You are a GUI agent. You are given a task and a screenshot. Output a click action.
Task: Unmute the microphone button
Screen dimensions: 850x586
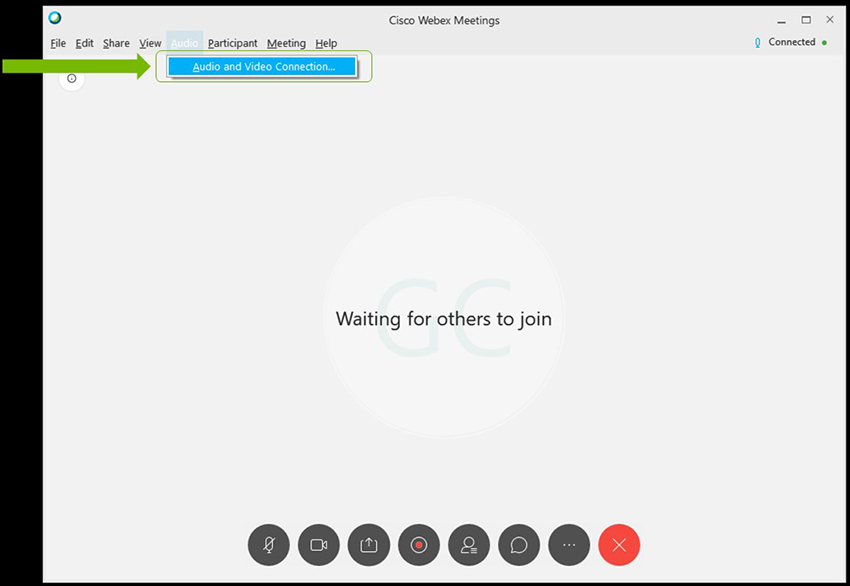tap(269, 545)
